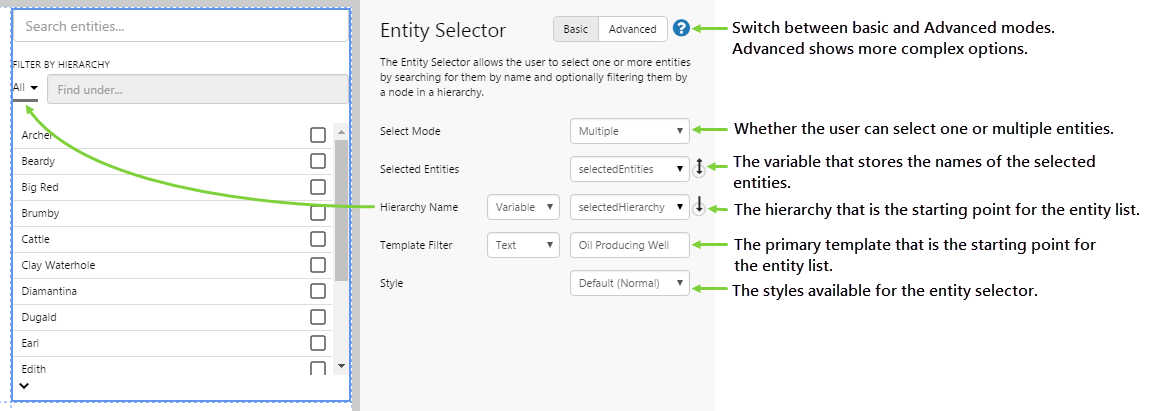
Task: Select the Diamantina entity row
Action: tap(174, 291)
